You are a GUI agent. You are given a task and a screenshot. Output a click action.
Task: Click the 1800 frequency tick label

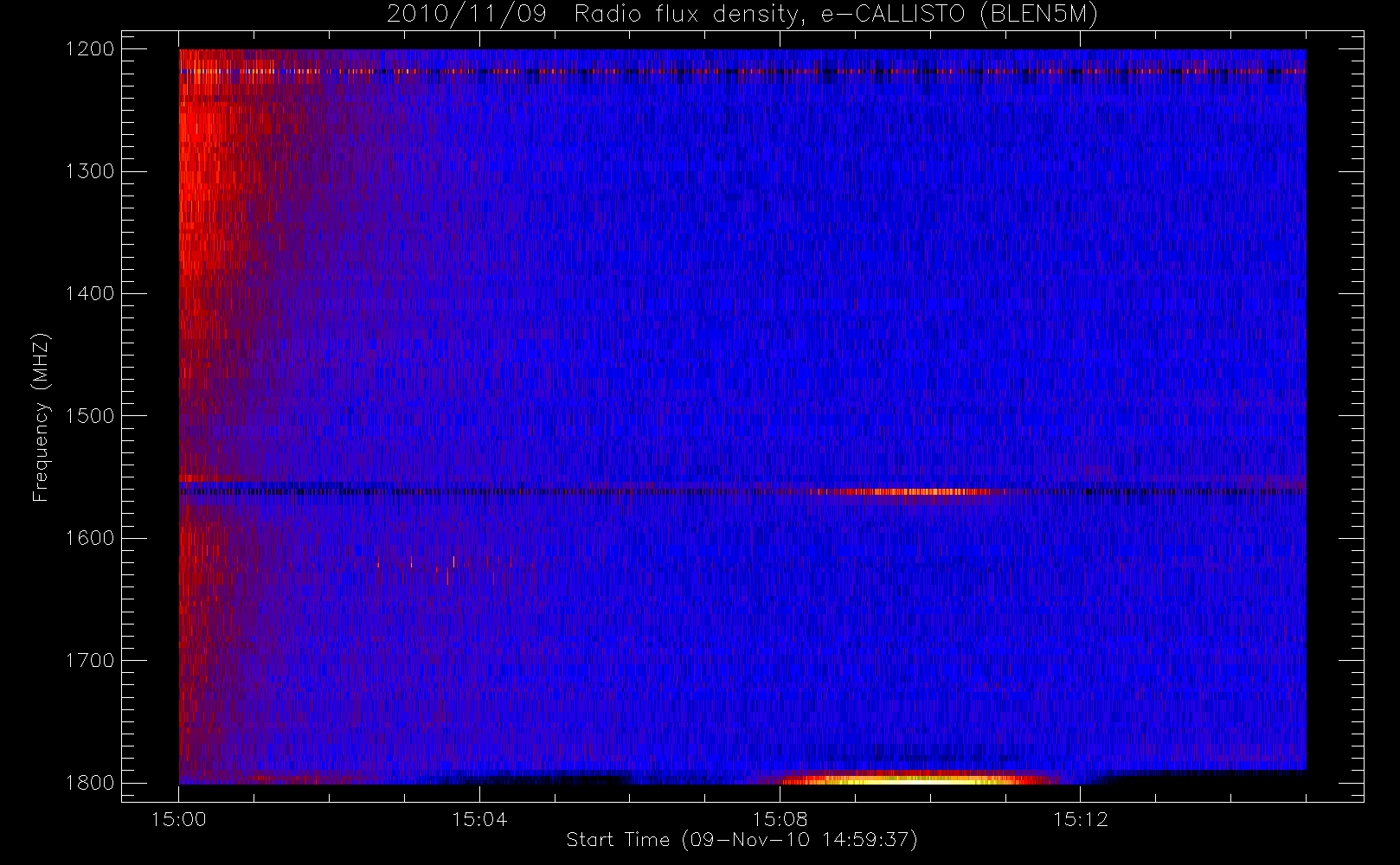pyautogui.click(x=90, y=783)
